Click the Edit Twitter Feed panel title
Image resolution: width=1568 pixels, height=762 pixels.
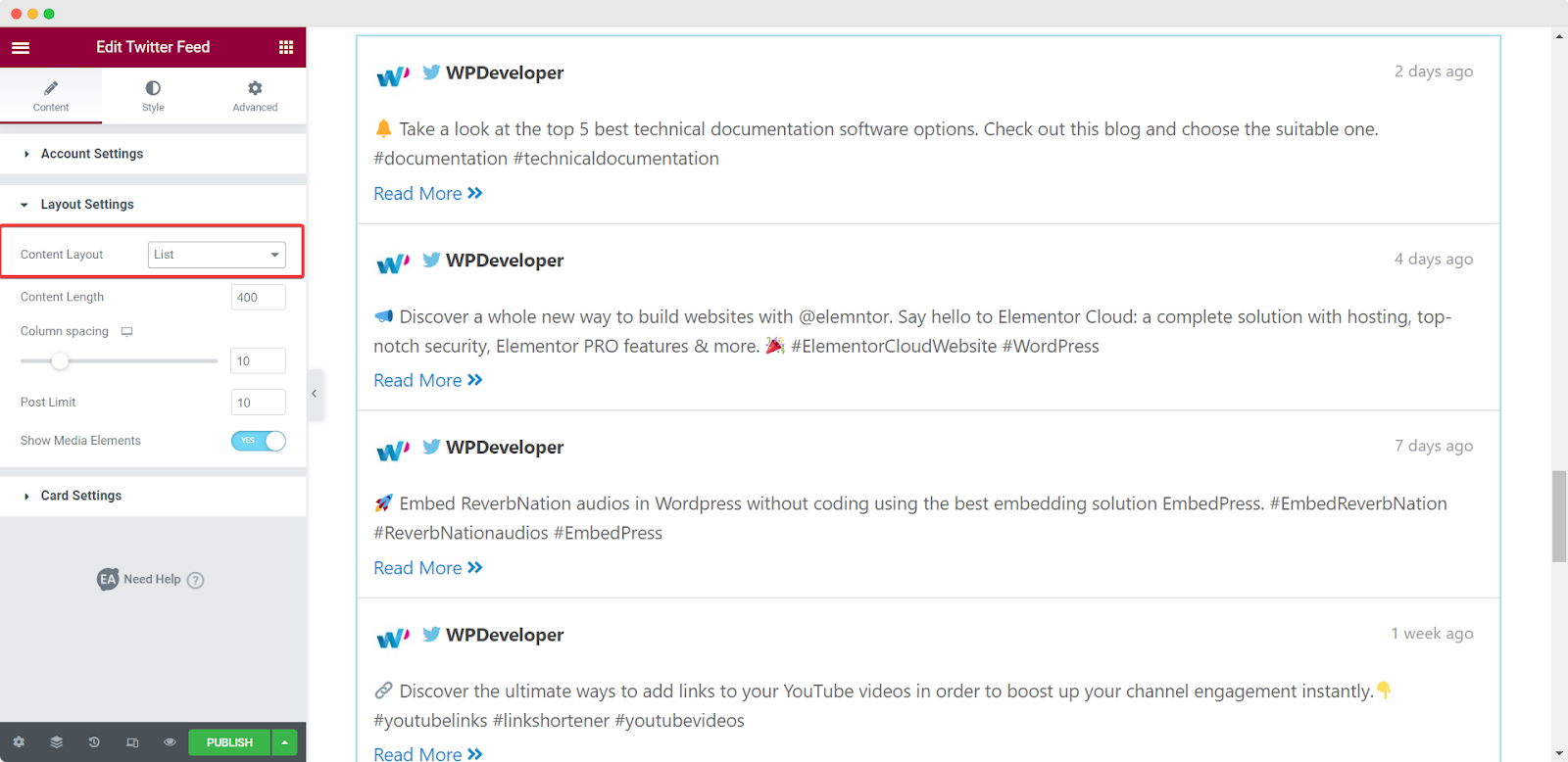(x=153, y=47)
